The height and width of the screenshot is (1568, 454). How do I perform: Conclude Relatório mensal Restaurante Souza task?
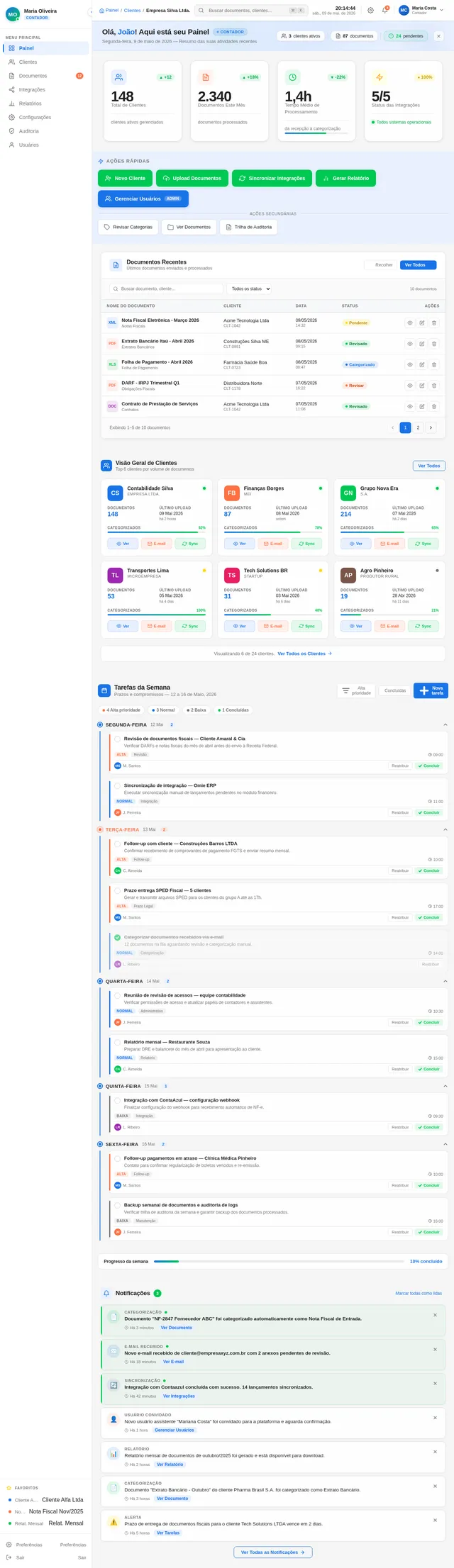(428, 1069)
